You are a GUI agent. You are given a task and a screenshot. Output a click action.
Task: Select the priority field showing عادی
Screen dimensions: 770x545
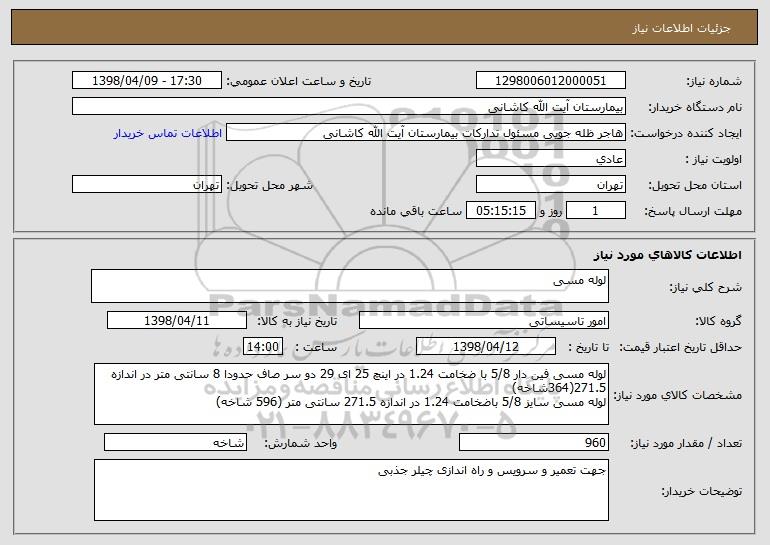click(550, 159)
